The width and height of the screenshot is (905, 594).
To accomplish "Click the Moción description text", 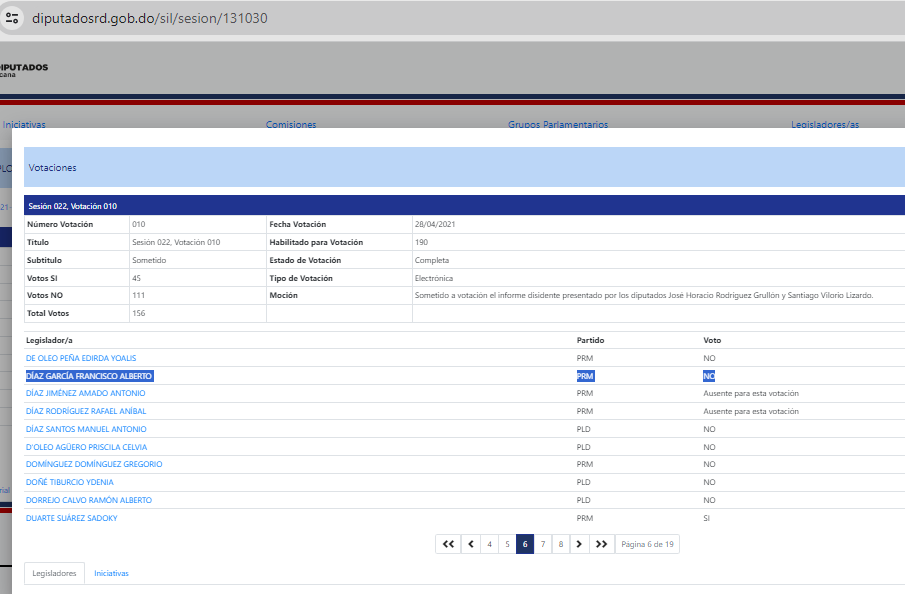I will 644,295.
